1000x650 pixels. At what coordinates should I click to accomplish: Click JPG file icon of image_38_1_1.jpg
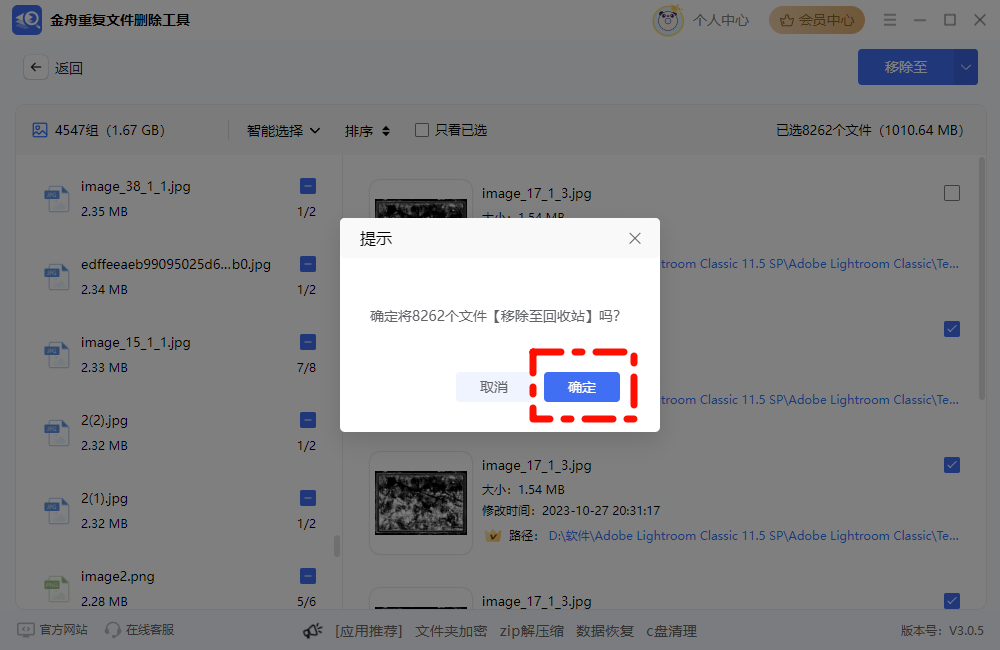[x=56, y=200]
